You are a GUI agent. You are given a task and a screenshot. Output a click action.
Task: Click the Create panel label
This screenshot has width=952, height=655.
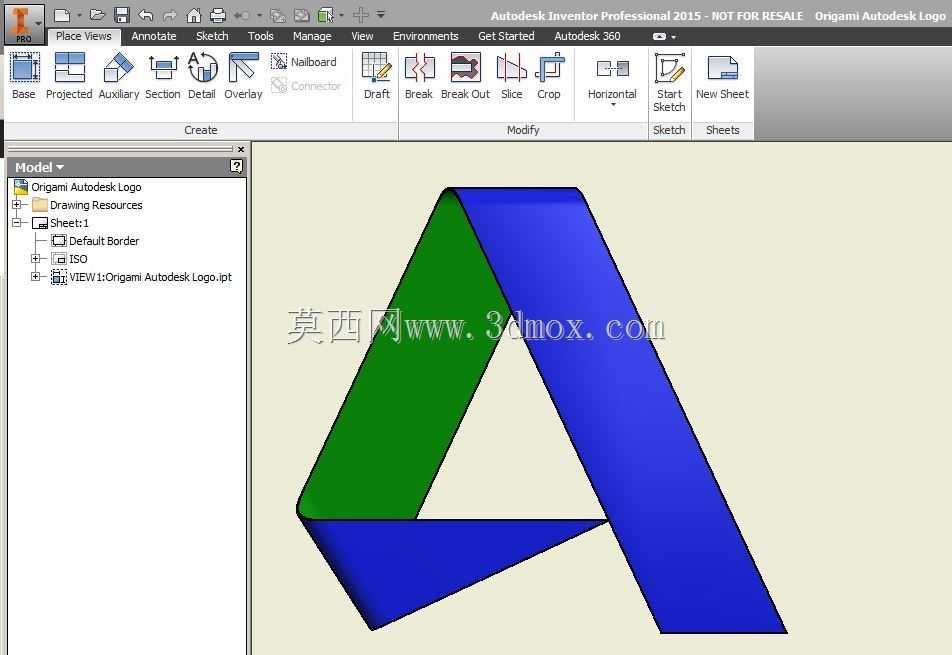click(201, 130)
